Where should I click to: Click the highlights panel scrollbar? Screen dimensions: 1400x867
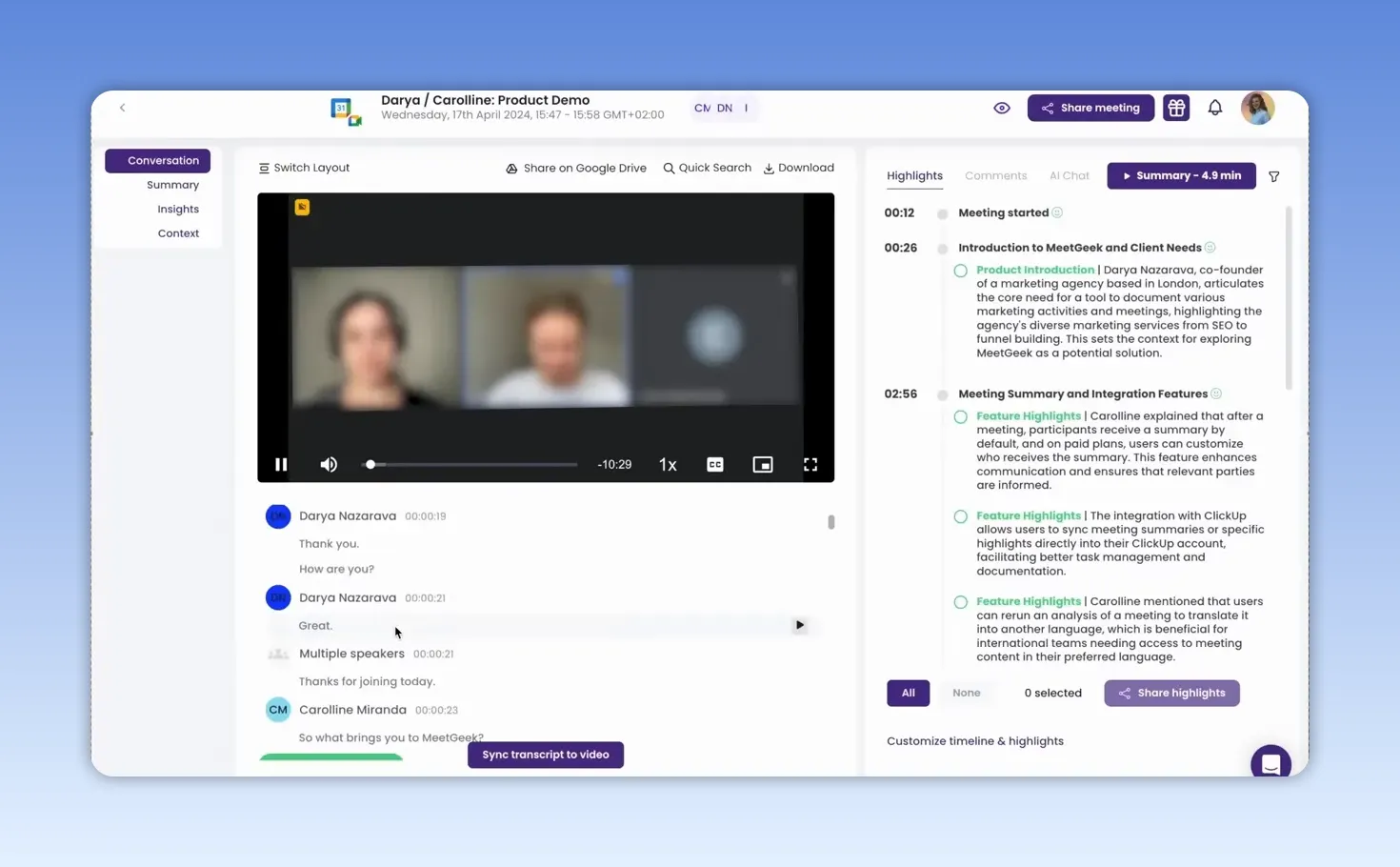point(1289,297)
